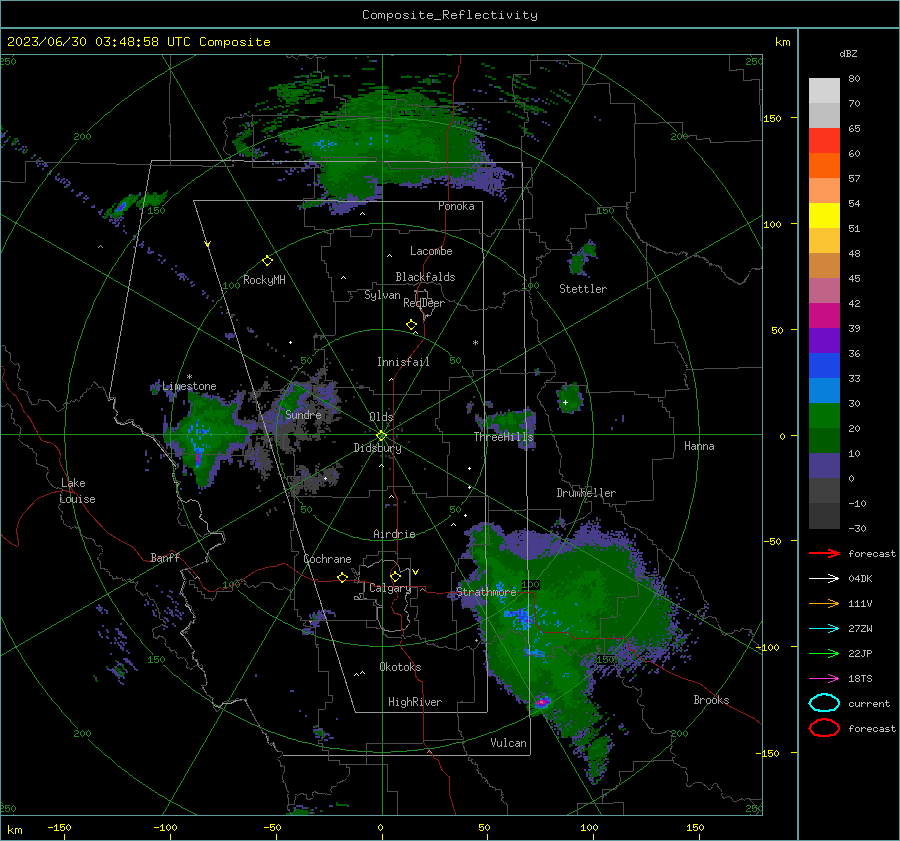Select the orange 111V arrow legend icon

click(x=824, y=603)
